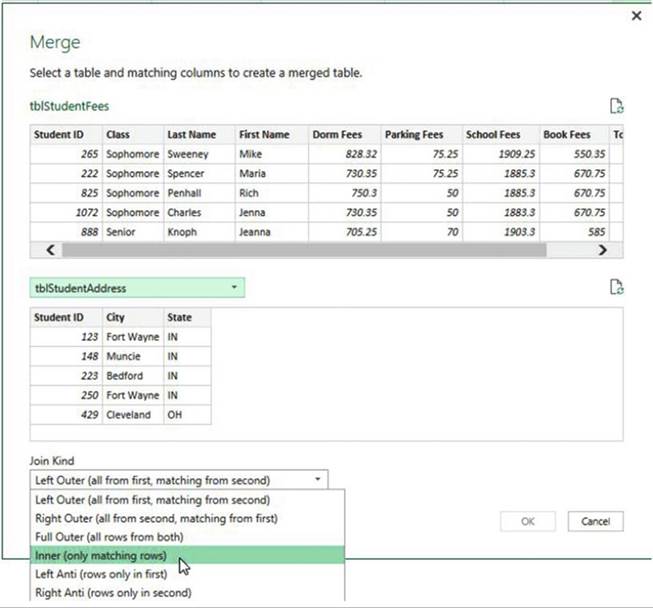Screen dimensions: 653x608
Task: Expand the Join Kind dropdown
Action: tap(318, 480)
